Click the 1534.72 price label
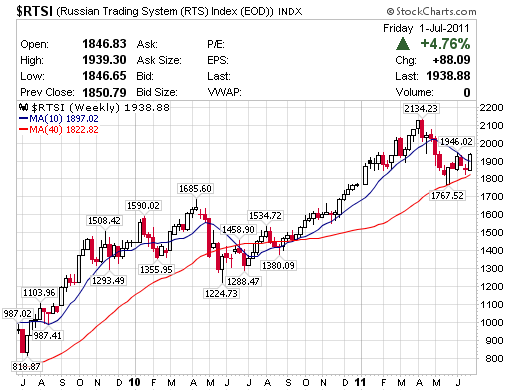 (265, 215)
